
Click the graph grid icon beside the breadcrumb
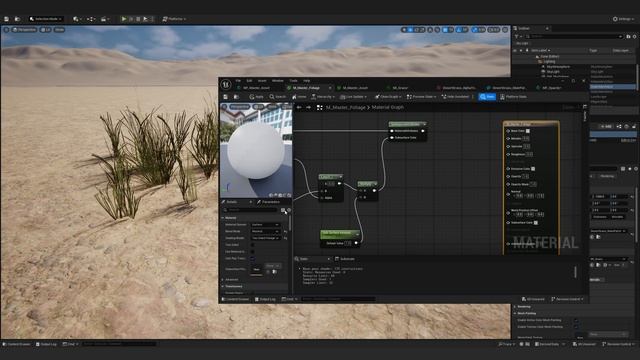point(320,107)
